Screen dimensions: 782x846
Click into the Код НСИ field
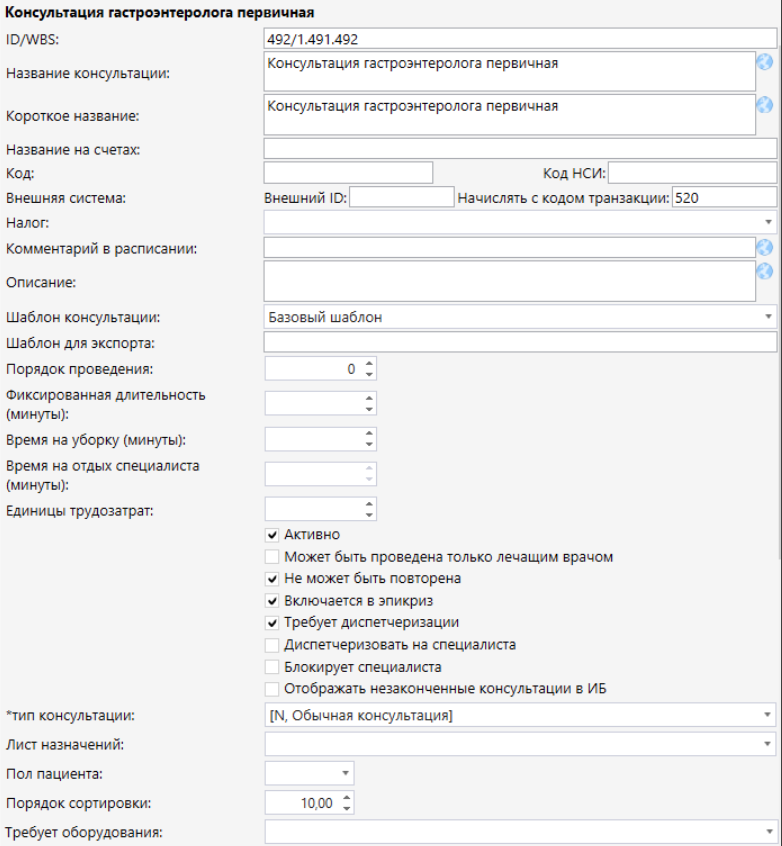[x=691, y=173]
